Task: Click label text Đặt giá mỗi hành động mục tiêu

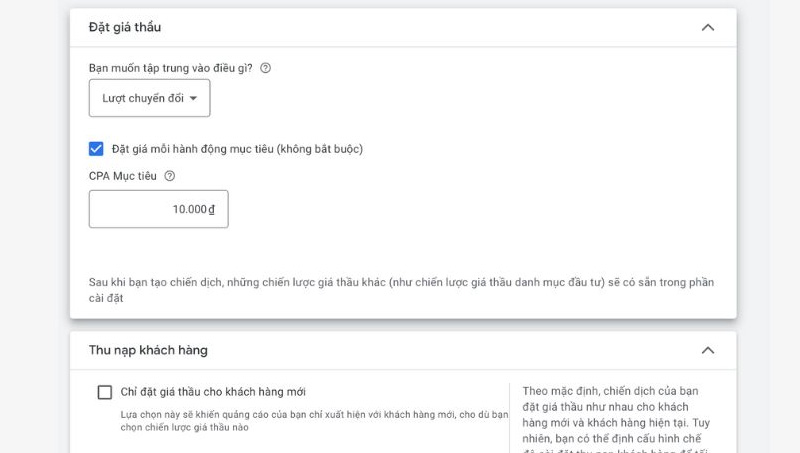Action: coord(237,149)
